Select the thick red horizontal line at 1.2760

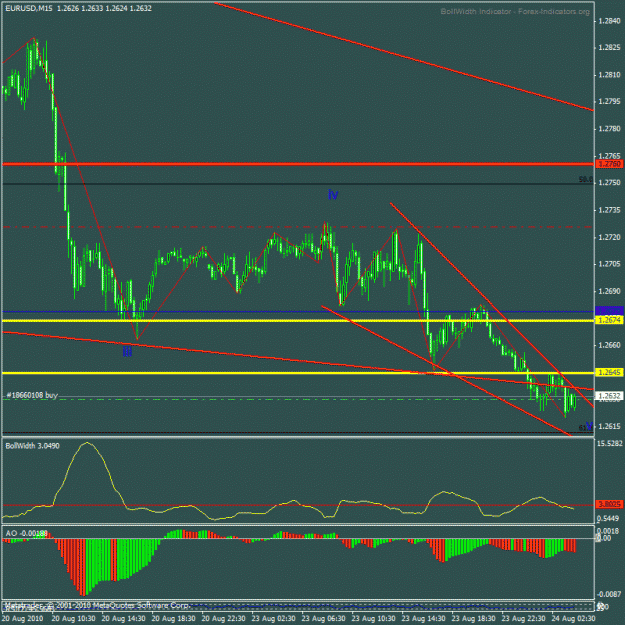point(298,164)
